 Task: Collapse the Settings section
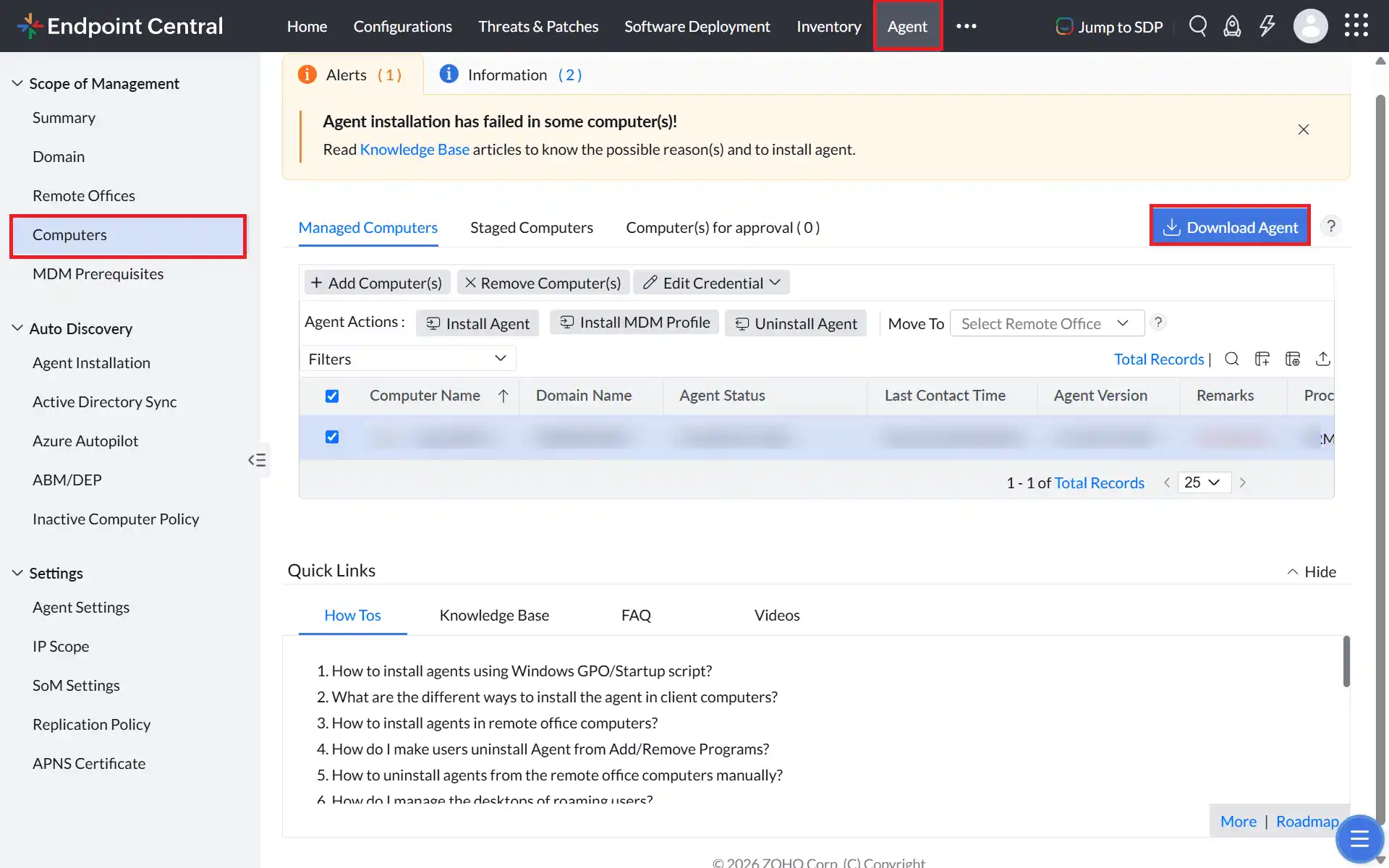[17, 573]
